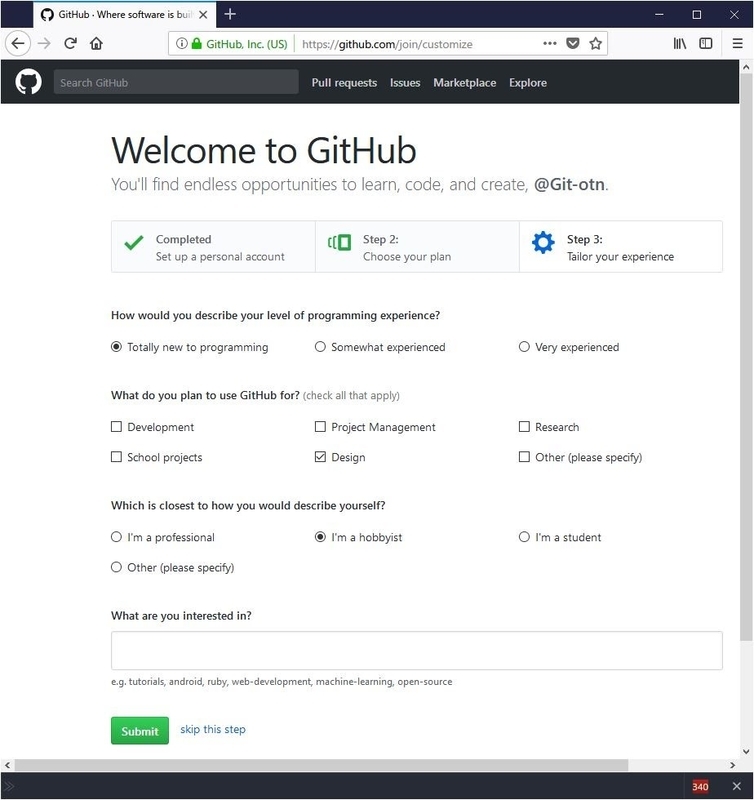Image resolution: width=754 pixels, height=800 pixels.
Task: Go to the browser home icon
Action: tap(97, 44)
